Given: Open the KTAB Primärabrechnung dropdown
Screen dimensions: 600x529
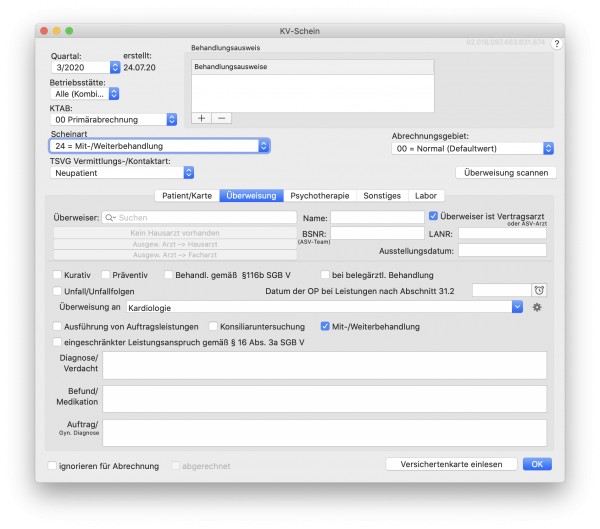Looking at the screenshot, I should [114, 119].
